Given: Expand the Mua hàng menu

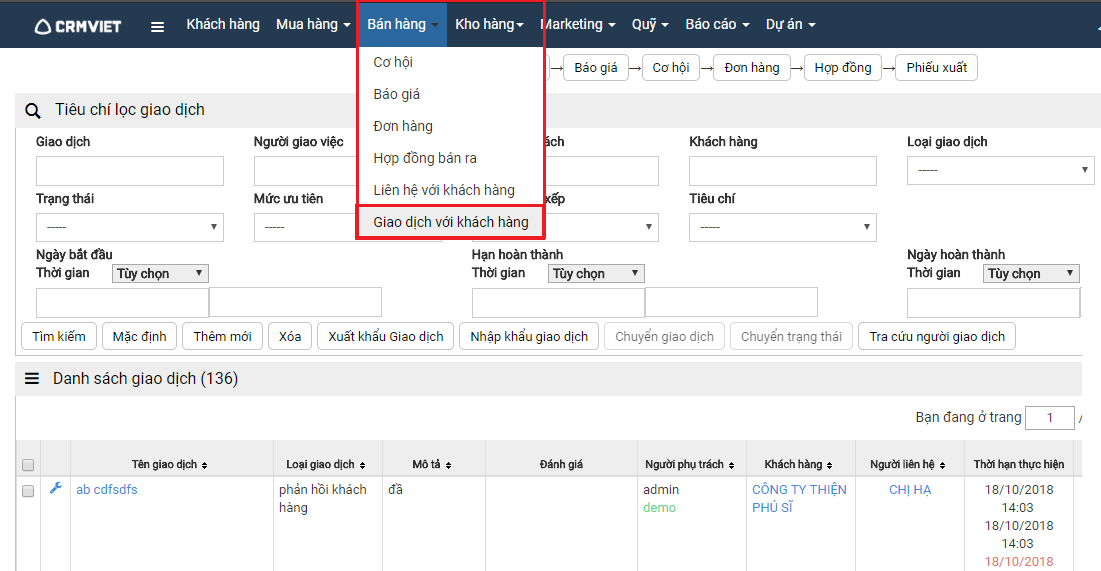Looking at the screenshot, I should click(x=313, y=25).
